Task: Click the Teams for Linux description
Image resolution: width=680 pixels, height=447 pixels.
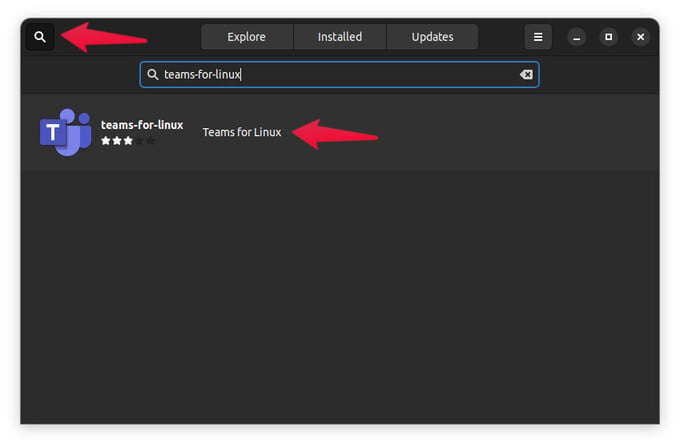Action: pyautogui.click(x=242, y=132)
